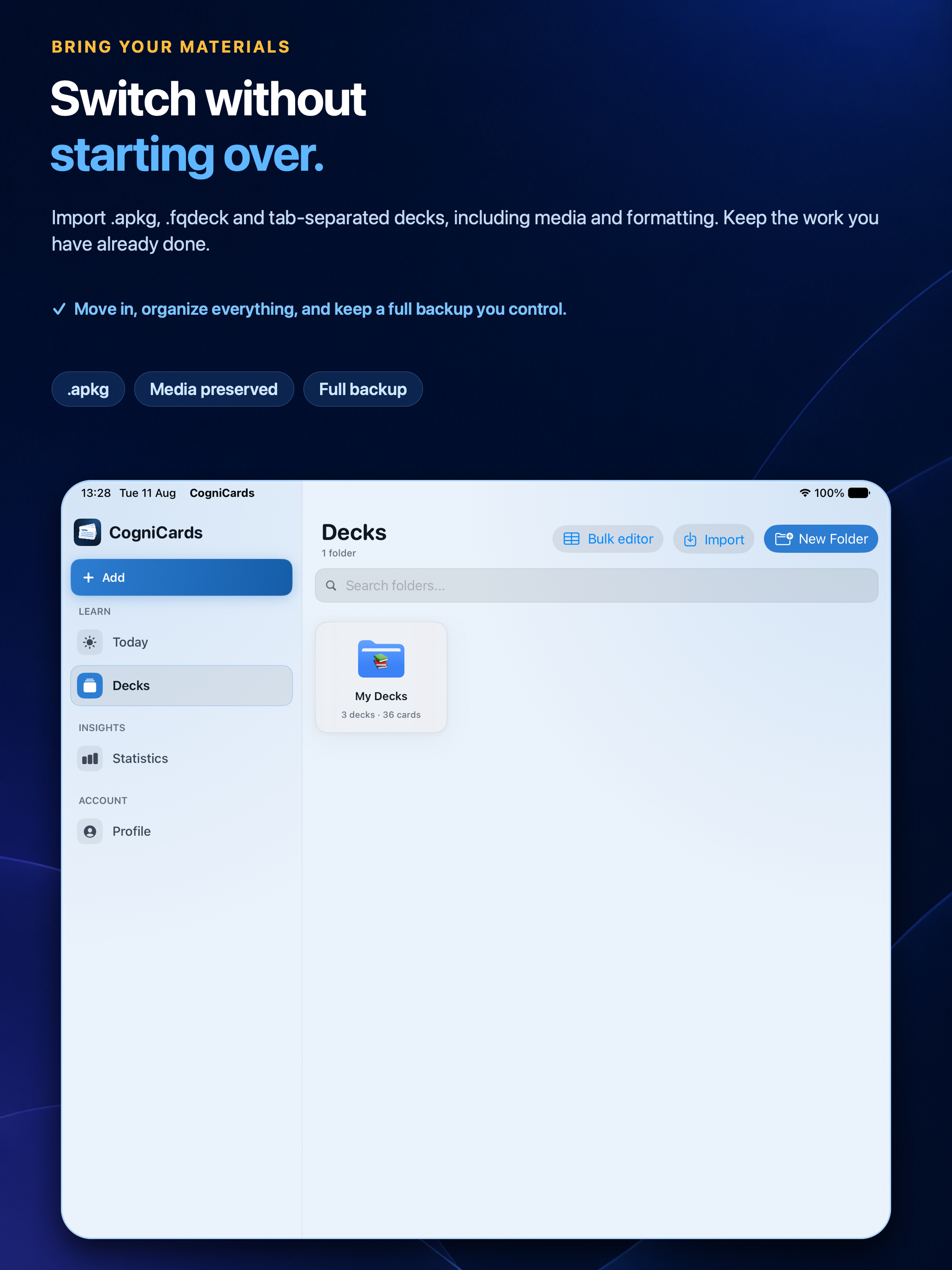The height and width of the screenshot is (1270, 952).
Task: Tap the 'Tue 11 Aug' date
Action: [148, 493]
